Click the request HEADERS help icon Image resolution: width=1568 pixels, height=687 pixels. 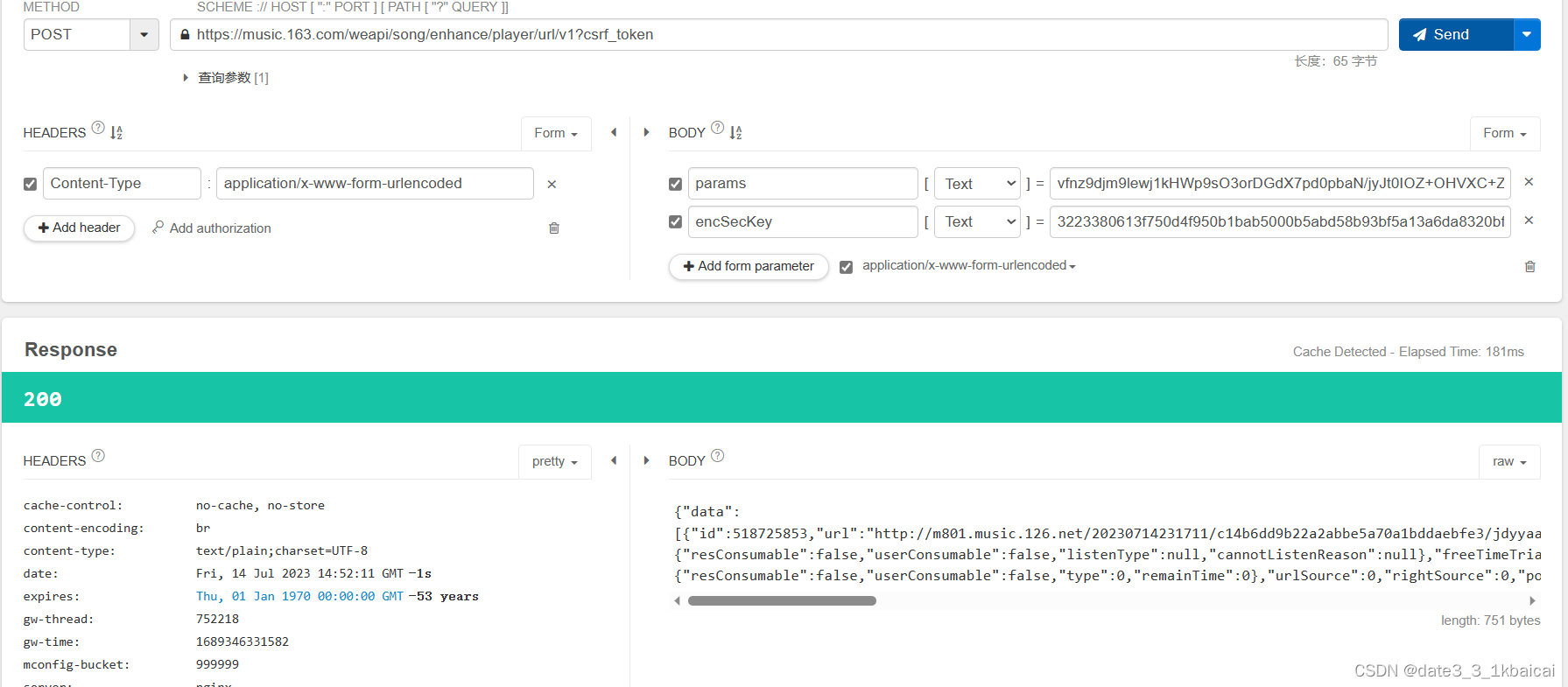point(98,127)
